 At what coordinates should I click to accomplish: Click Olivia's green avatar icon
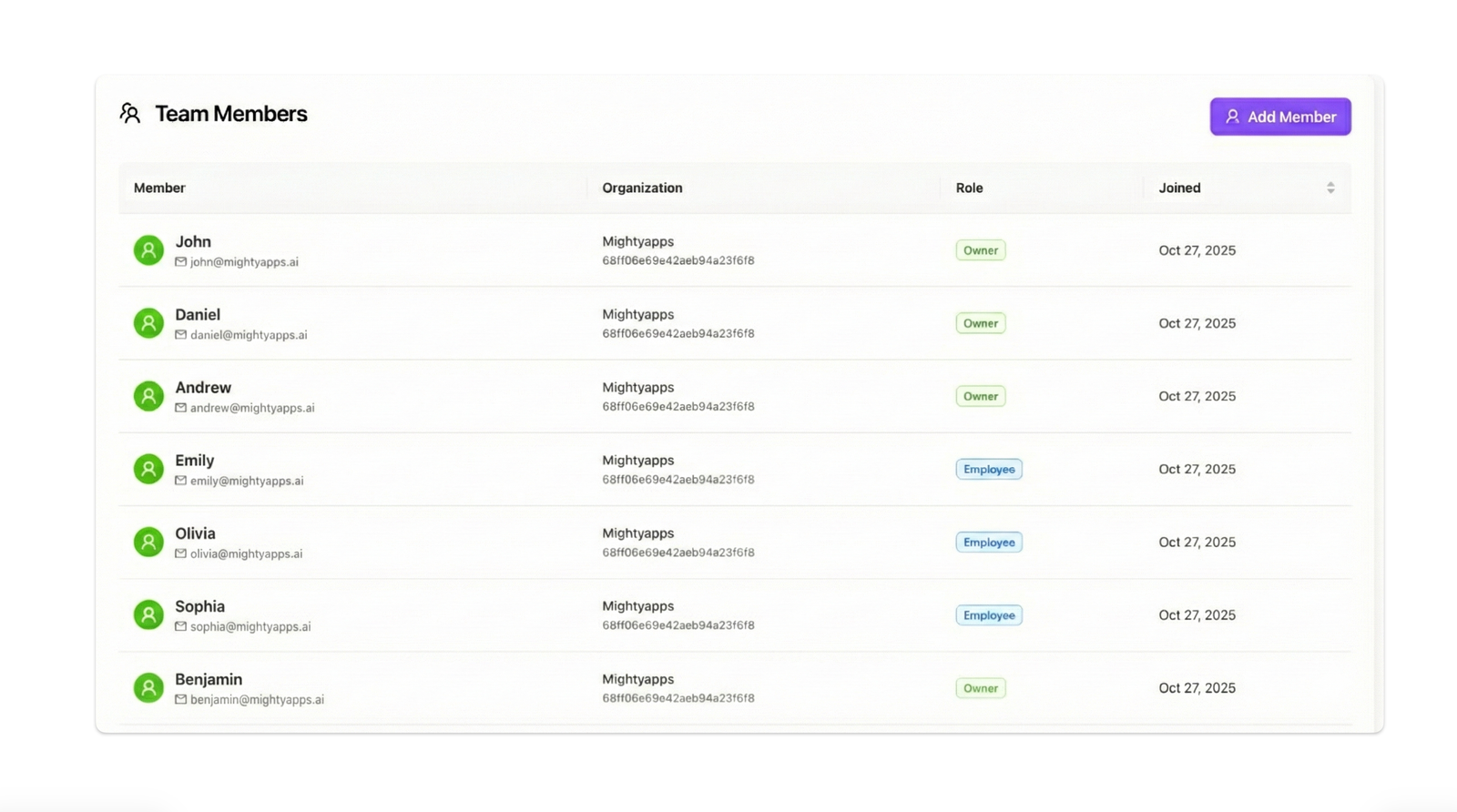[148, 542]
